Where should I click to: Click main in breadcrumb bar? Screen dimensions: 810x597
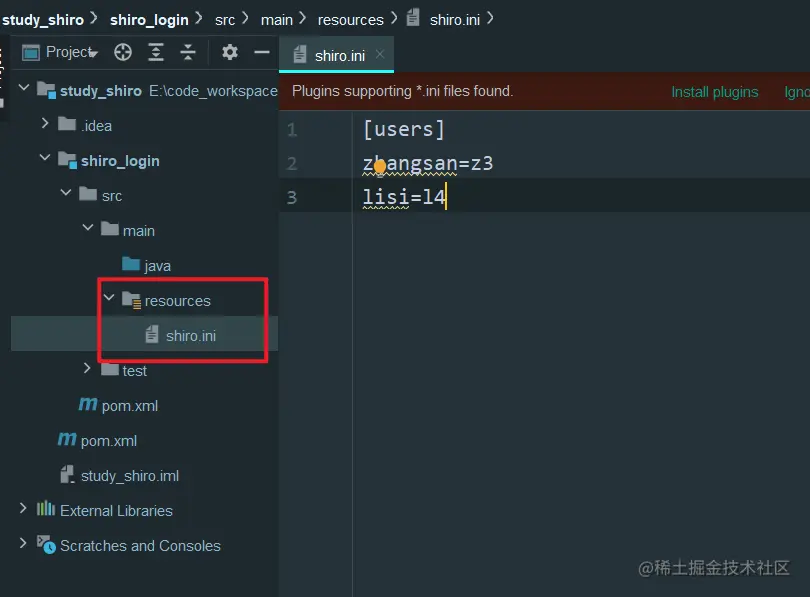coord(277,20)
